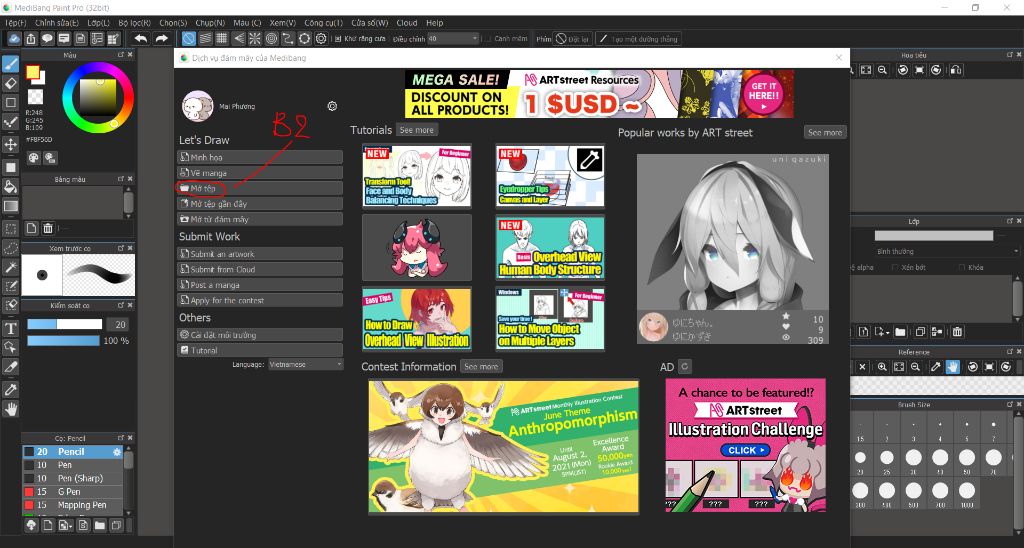This screenshot has height=548, width=1024.
Task: Open Cloud menu
Action: coord(407,23)
